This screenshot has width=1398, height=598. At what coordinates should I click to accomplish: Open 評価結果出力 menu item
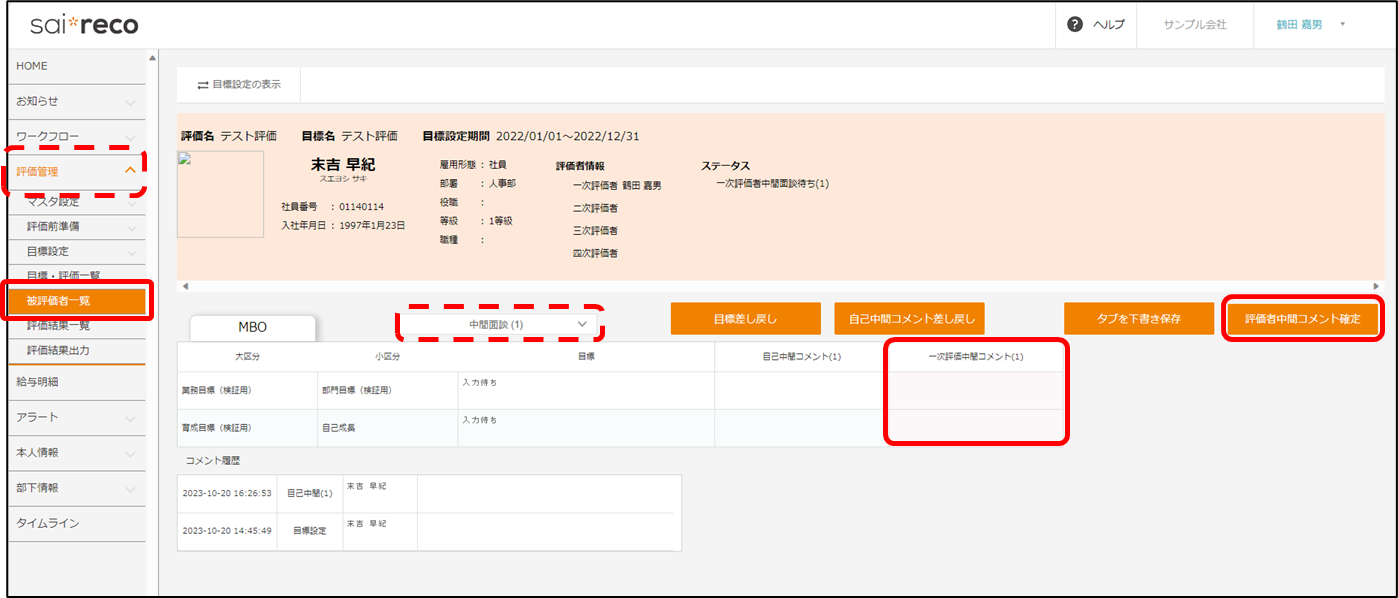pyautogui.click(x=64, y=350)
